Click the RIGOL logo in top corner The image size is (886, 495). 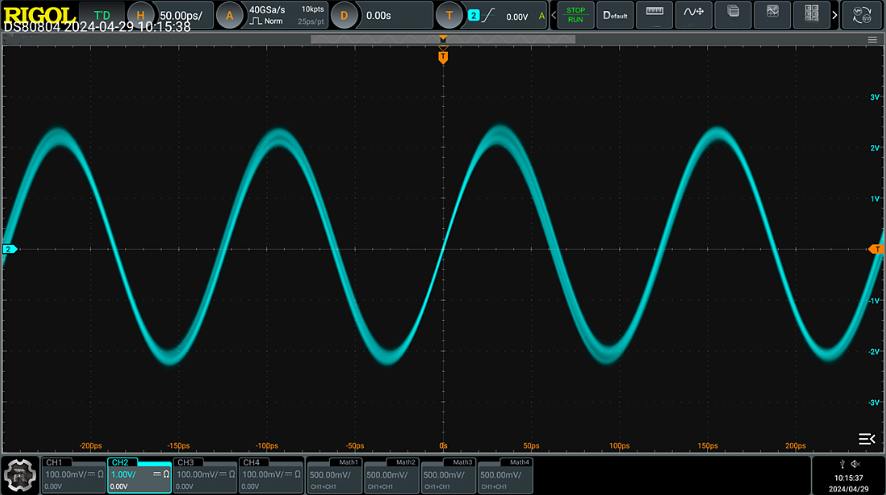(x=39, y=15)
